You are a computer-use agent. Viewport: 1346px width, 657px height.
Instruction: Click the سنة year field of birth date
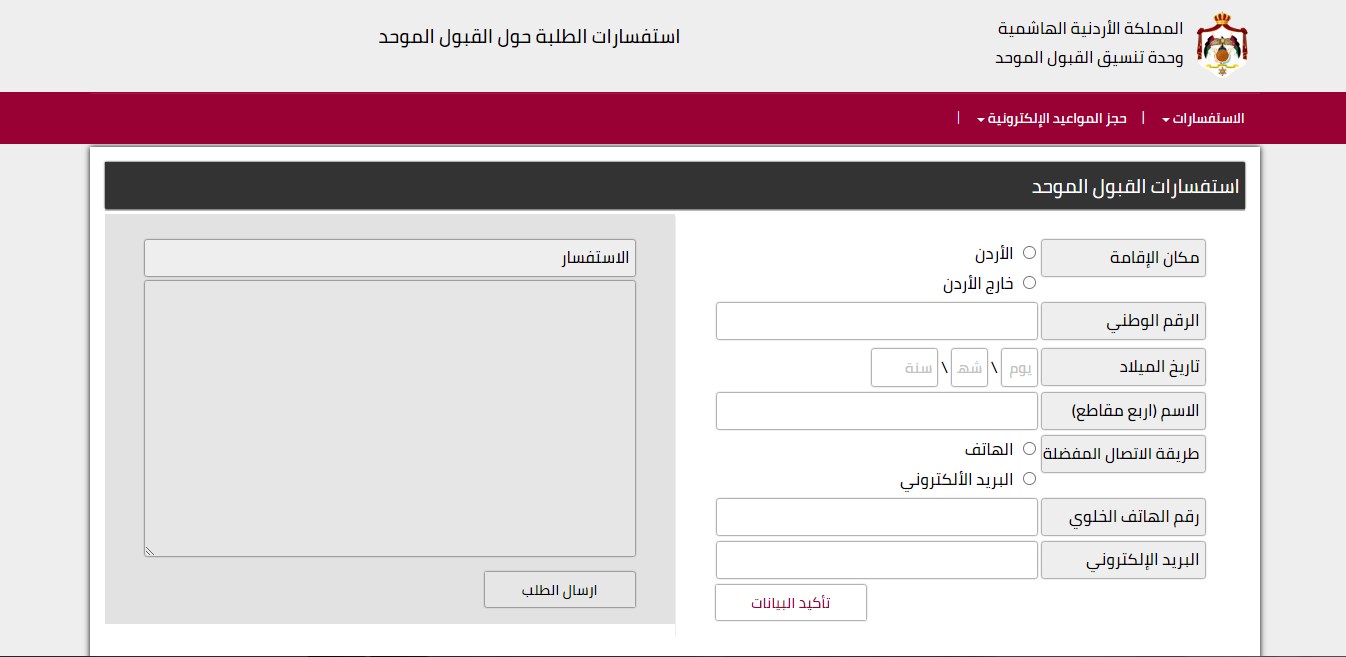tap(904, 367)
